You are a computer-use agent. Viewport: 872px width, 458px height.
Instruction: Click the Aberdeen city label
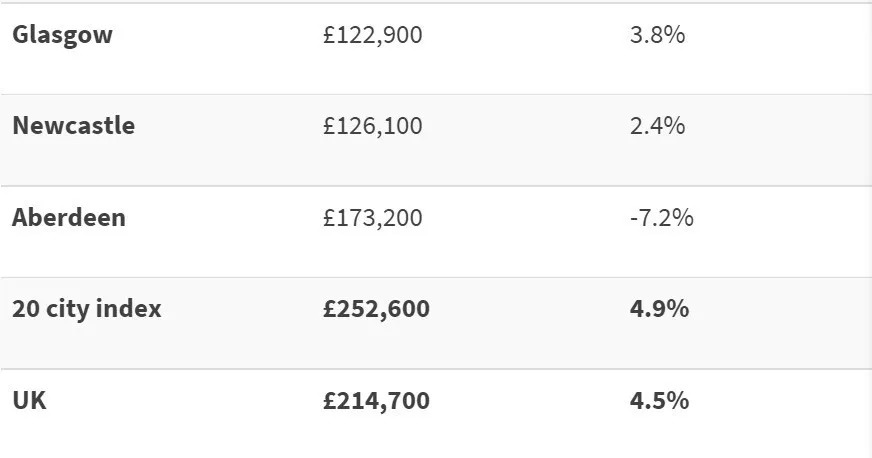coord(69,217)
